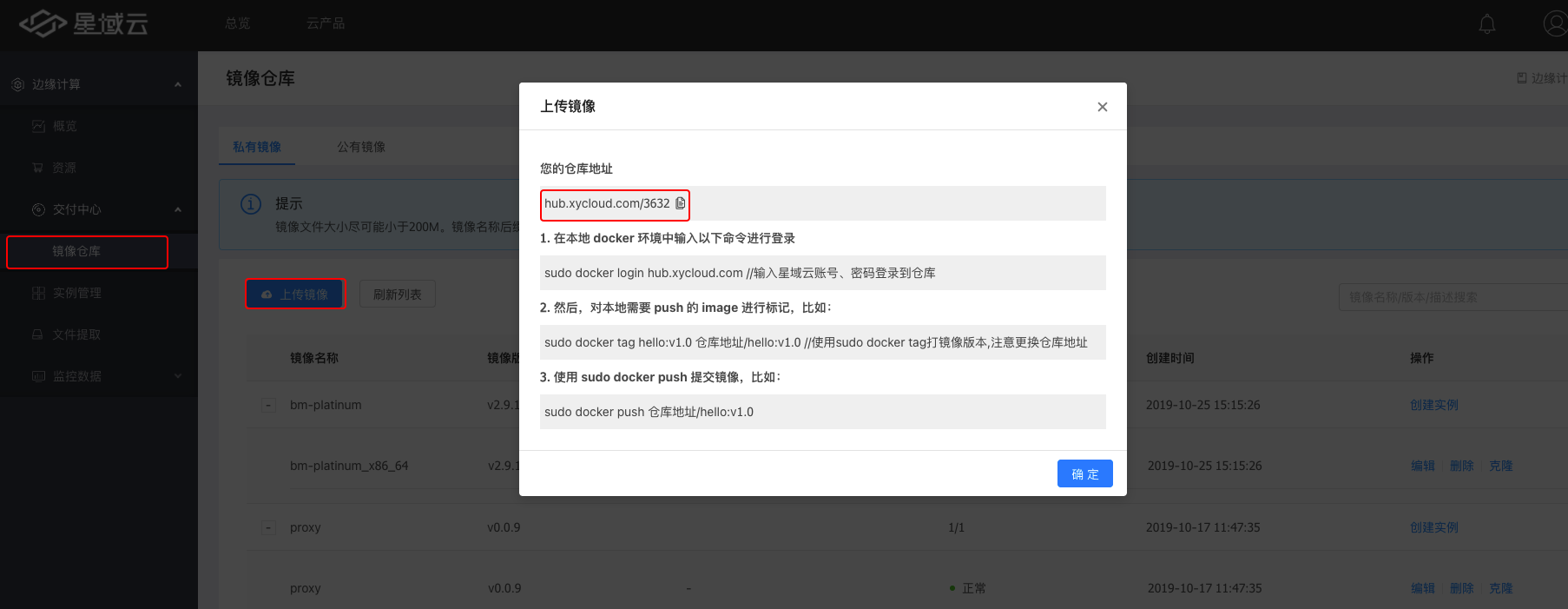Click the 文件提取 sidebar icon

(38, 334)
